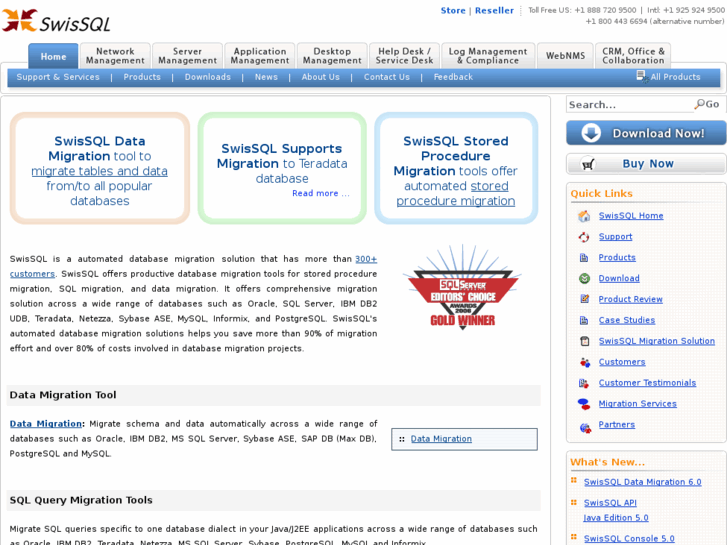Click the Go search button
Image resolution: width=727 pixels, height=545 pixels.
coord(712,104)
